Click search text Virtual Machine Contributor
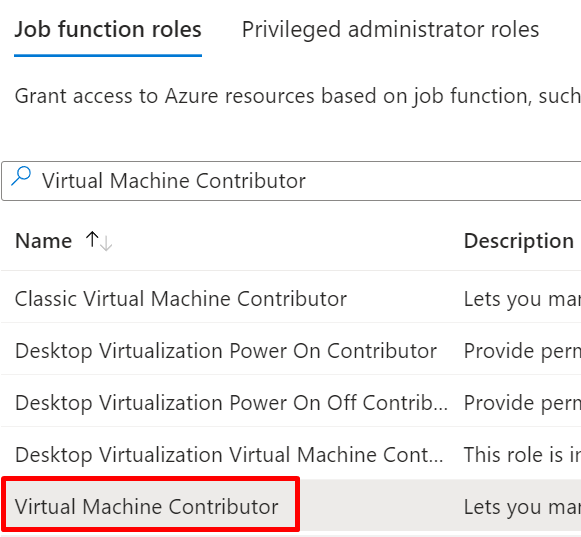Image resolution: width=581 pixels, height=537 pixels. [x=174, y=181]
